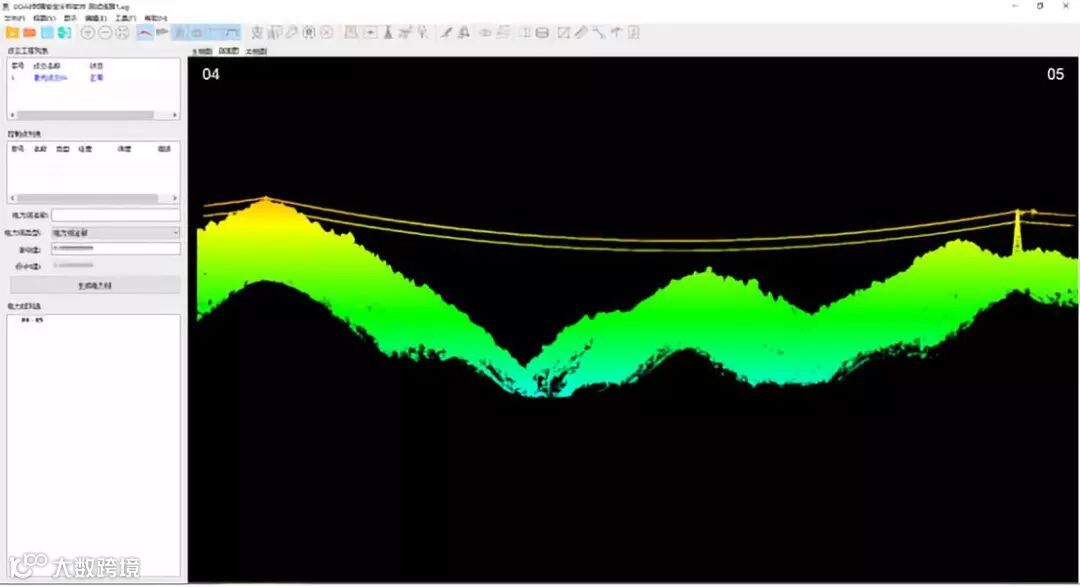Screen dimensions: 1080x587
Task: Click the bell-shaped toolbar icon
Action: [x=464, y=32]
